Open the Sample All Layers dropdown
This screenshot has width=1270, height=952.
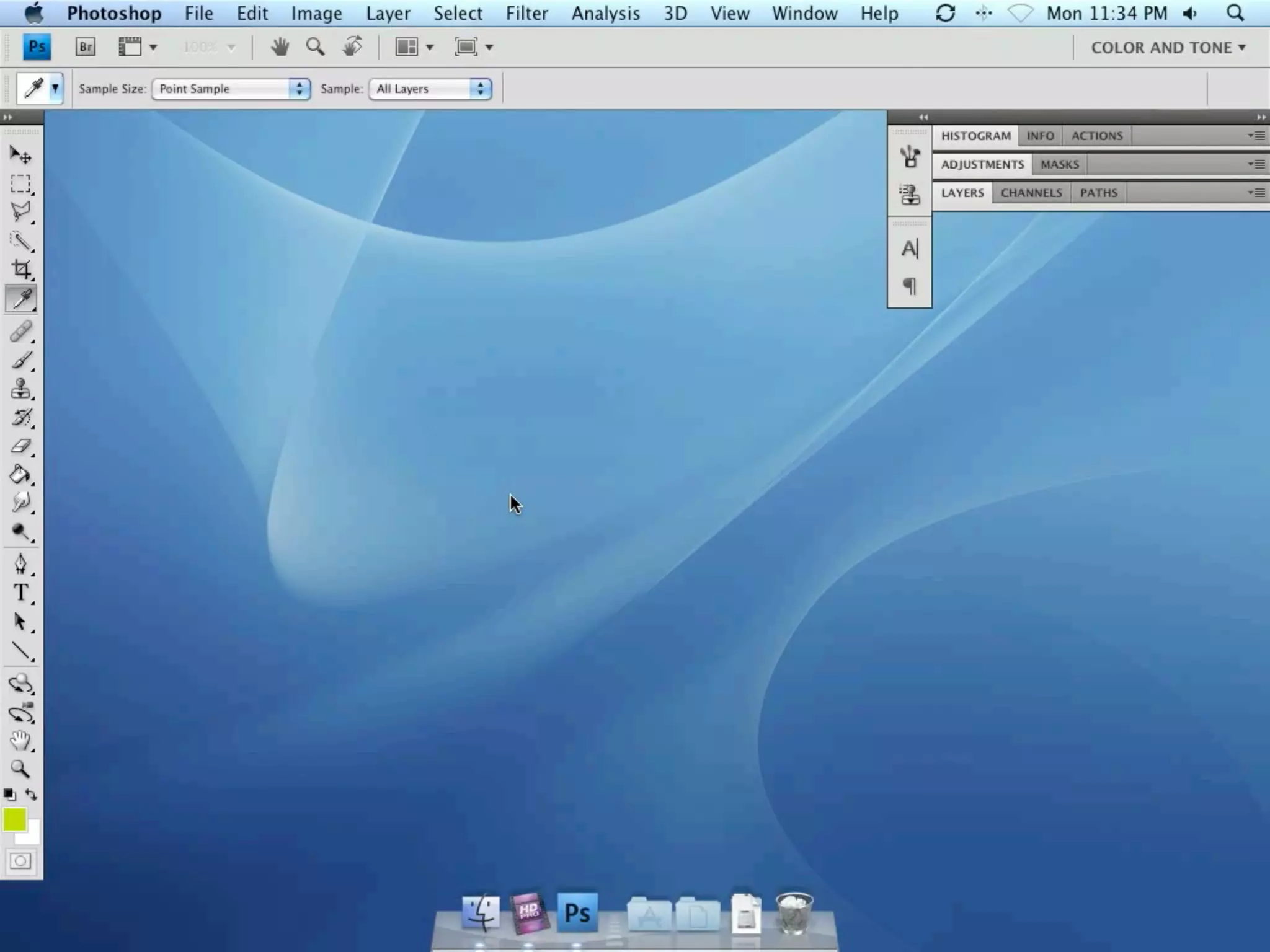[x=430, y=89]
